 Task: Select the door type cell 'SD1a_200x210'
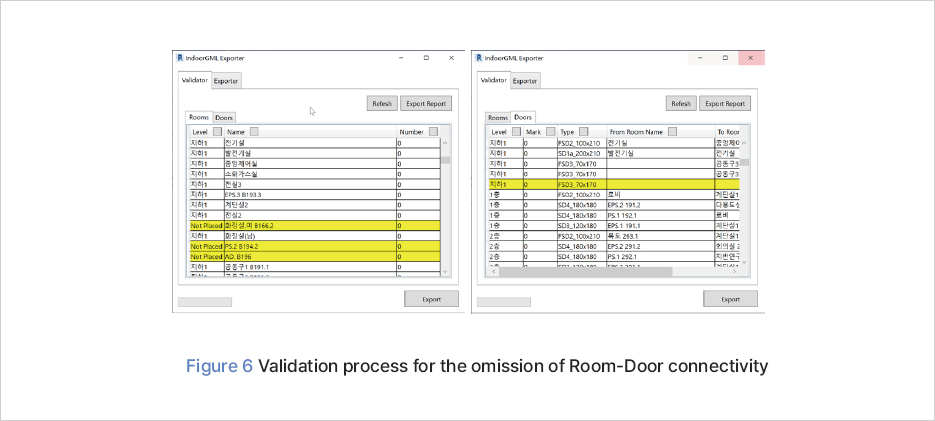pyautogui.click(x=581, y=153)
